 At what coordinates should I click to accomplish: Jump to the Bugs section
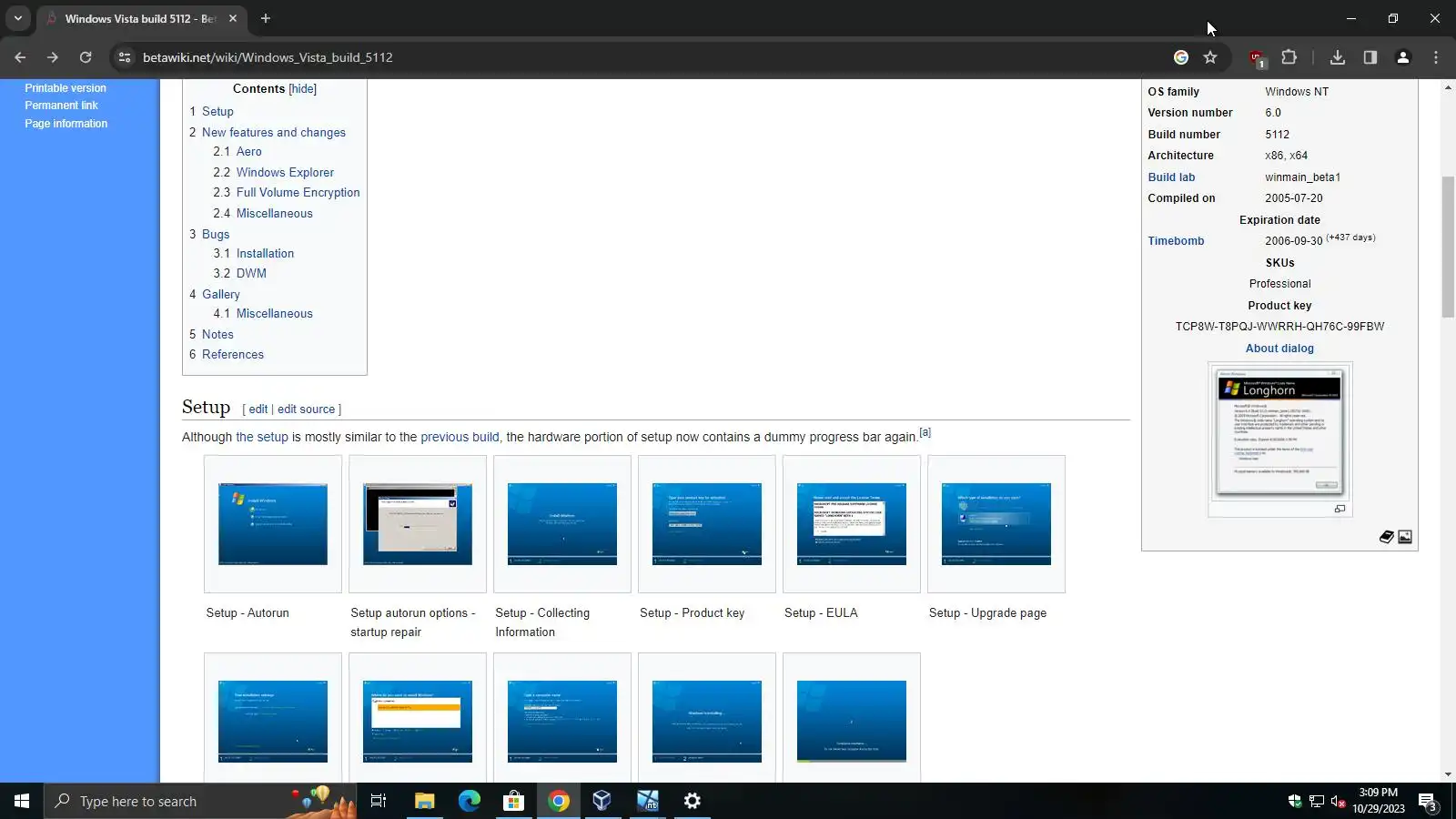click(216, 235)
